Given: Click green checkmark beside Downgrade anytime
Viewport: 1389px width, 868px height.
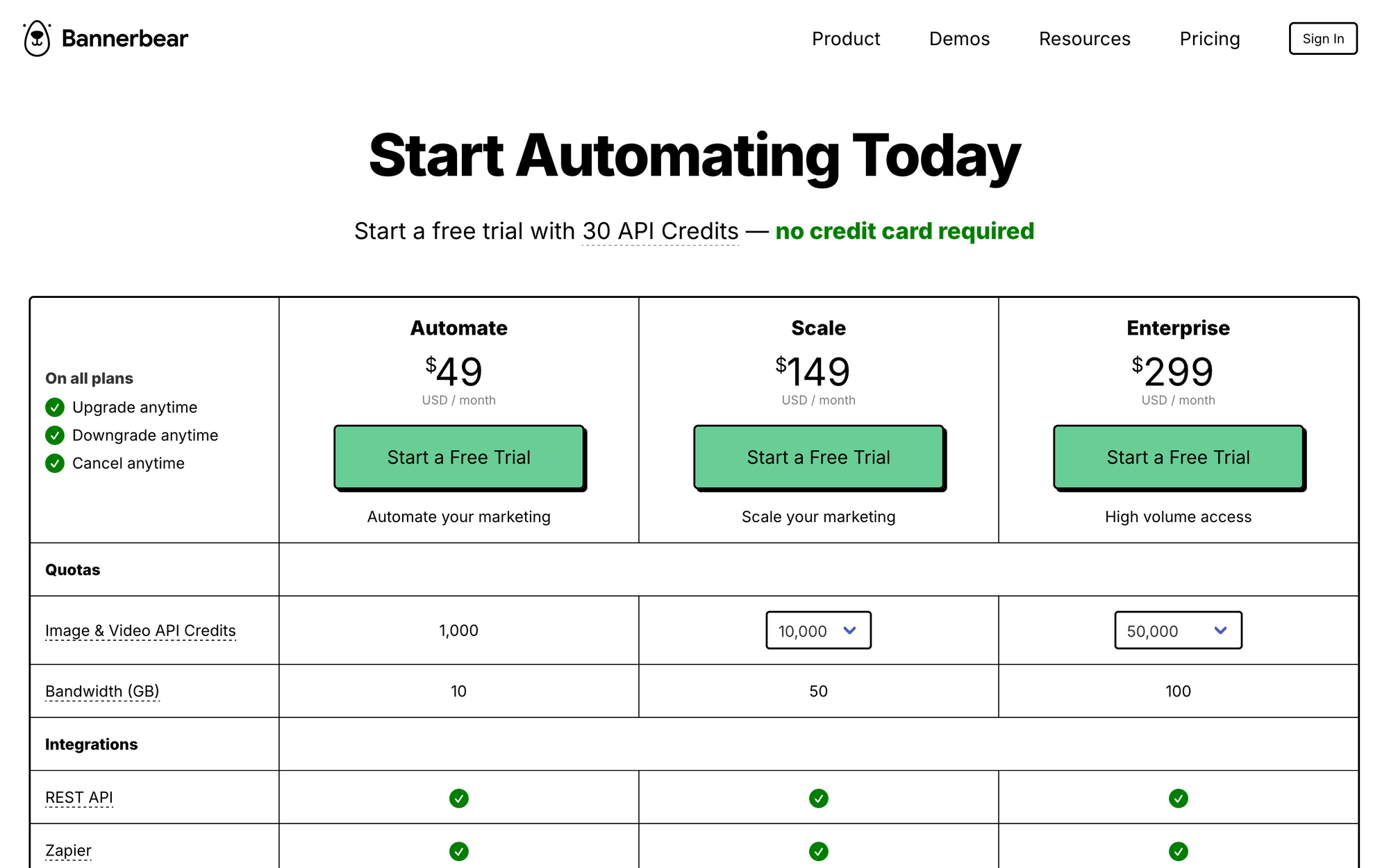Looking at the screenshot, I should pyautogui.click(x=55, y=435).
